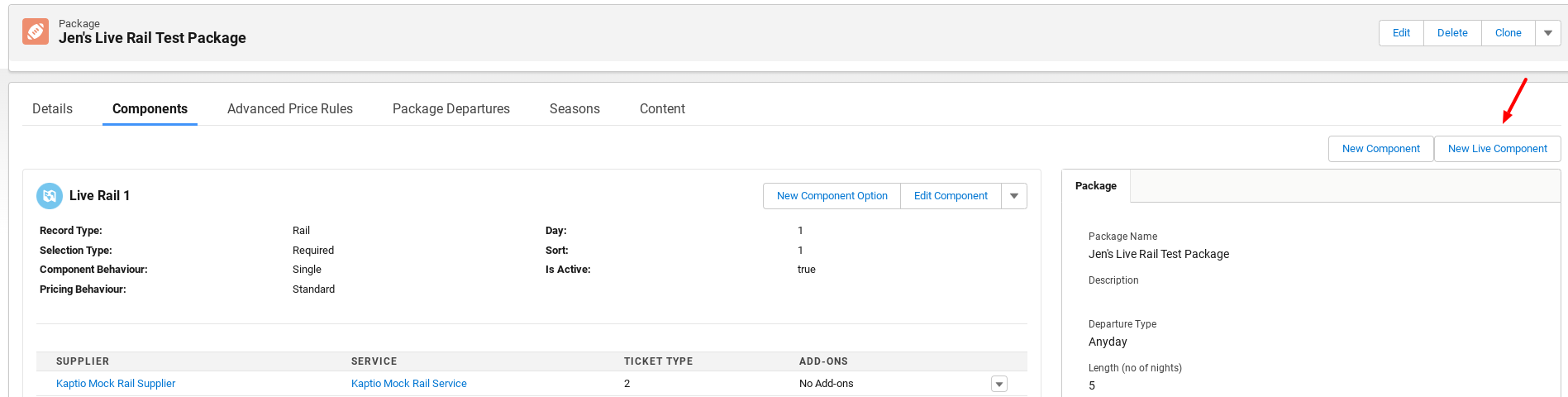Switch to the Details tab

click(52, 109)
